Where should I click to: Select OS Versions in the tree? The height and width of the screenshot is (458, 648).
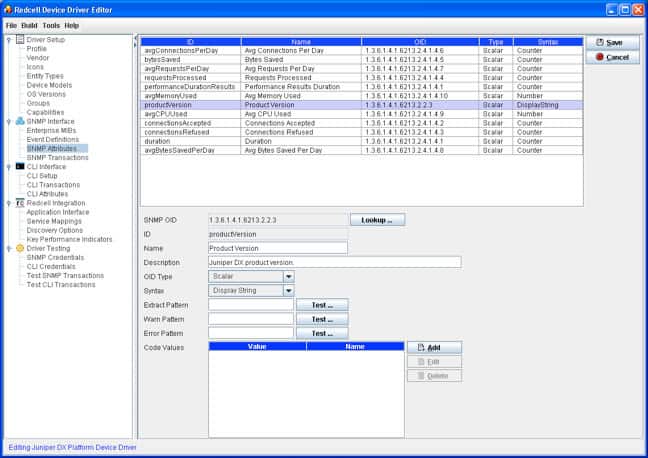[46, 94]
